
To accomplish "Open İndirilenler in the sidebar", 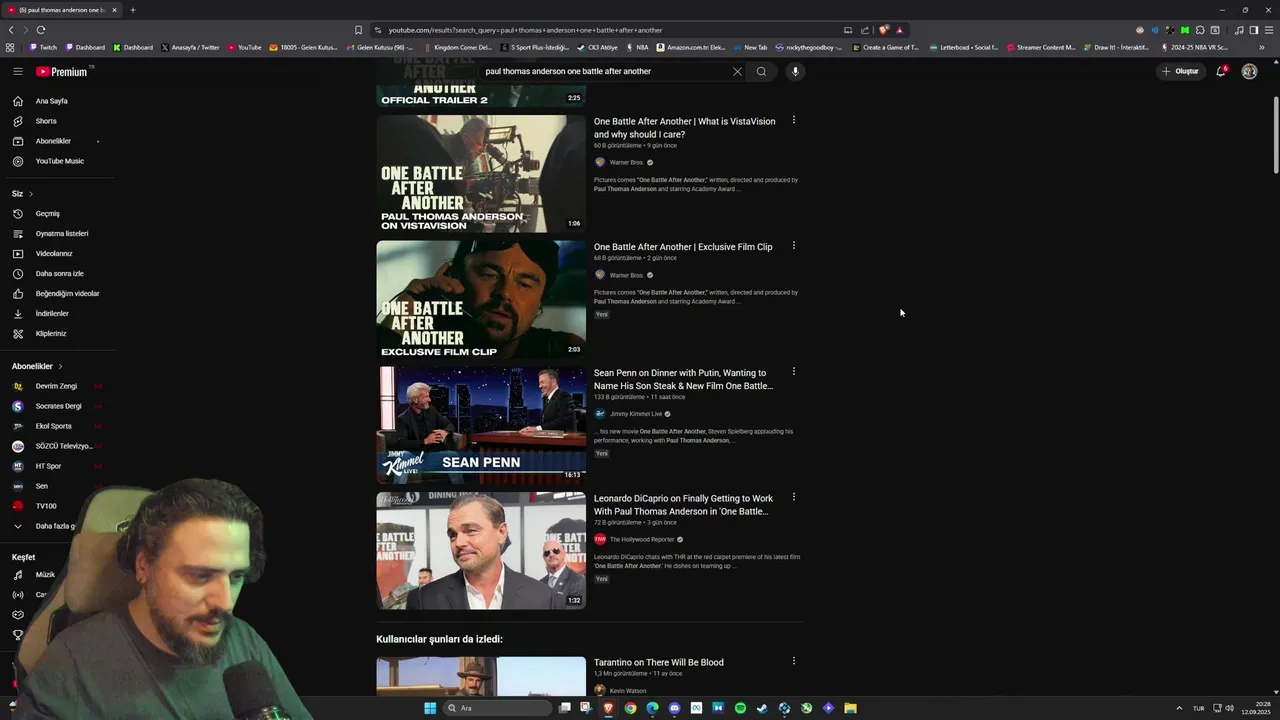I will click(x=52, y=313).
